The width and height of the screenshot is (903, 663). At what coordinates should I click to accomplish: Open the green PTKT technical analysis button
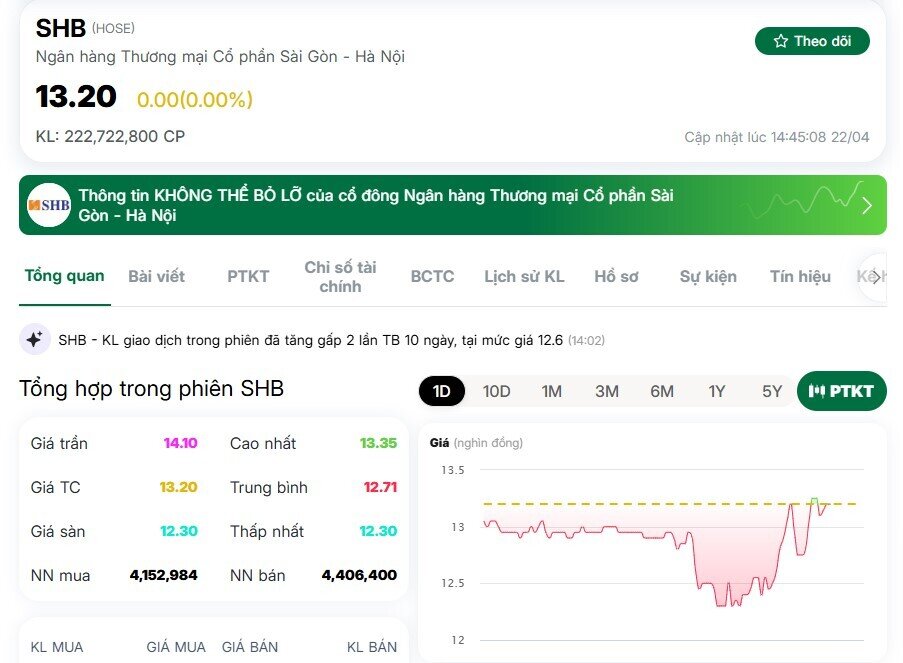click(842, 391)
